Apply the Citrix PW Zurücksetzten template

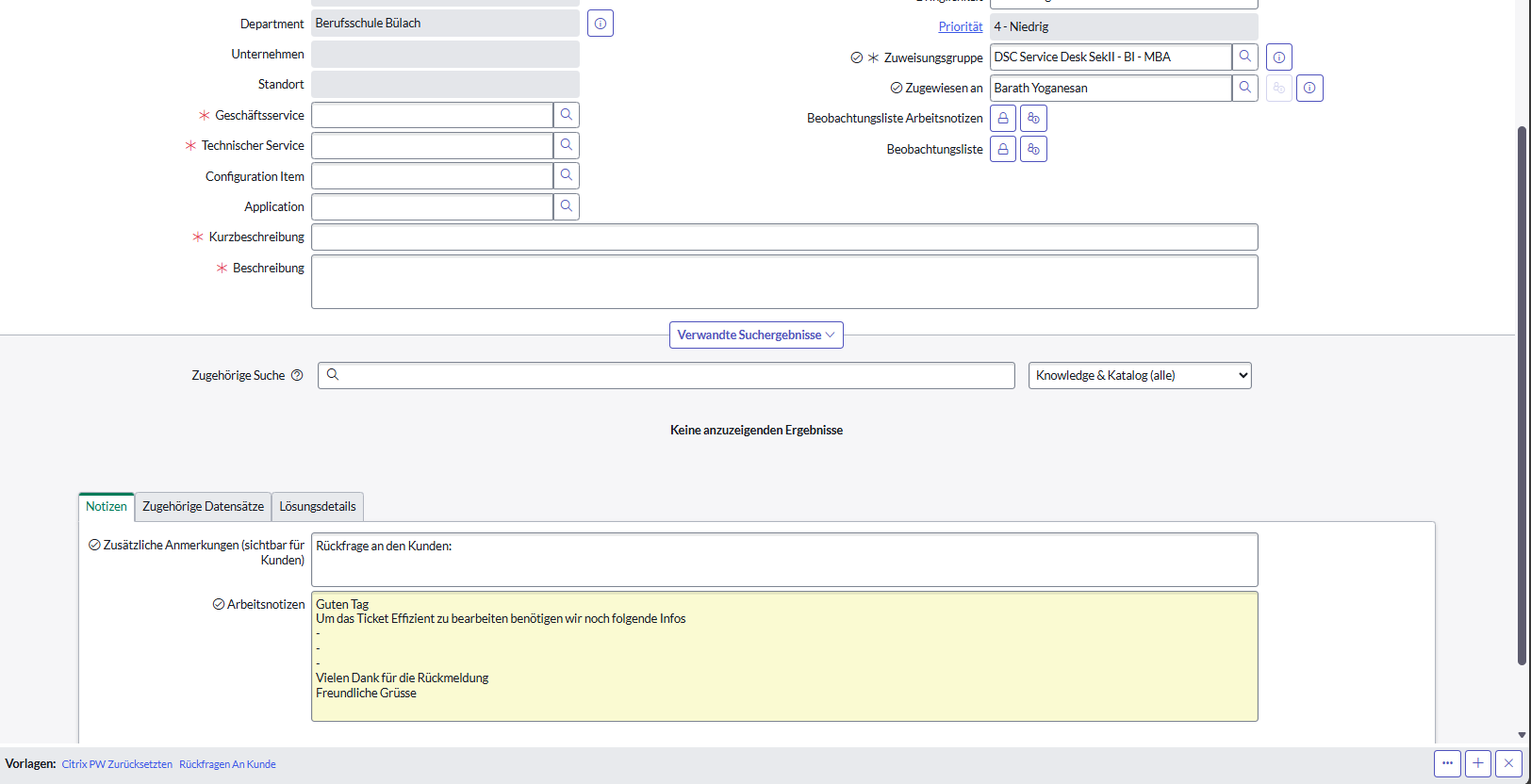[117, 764]
